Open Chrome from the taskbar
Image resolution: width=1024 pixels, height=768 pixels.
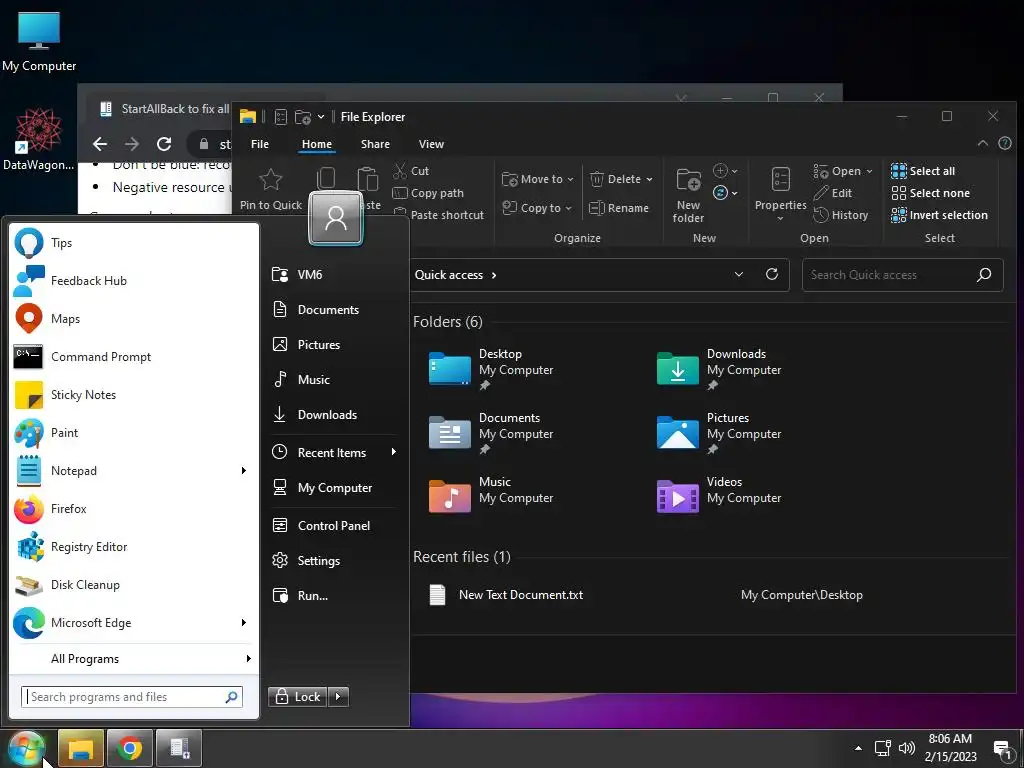[x=130, y=748]
